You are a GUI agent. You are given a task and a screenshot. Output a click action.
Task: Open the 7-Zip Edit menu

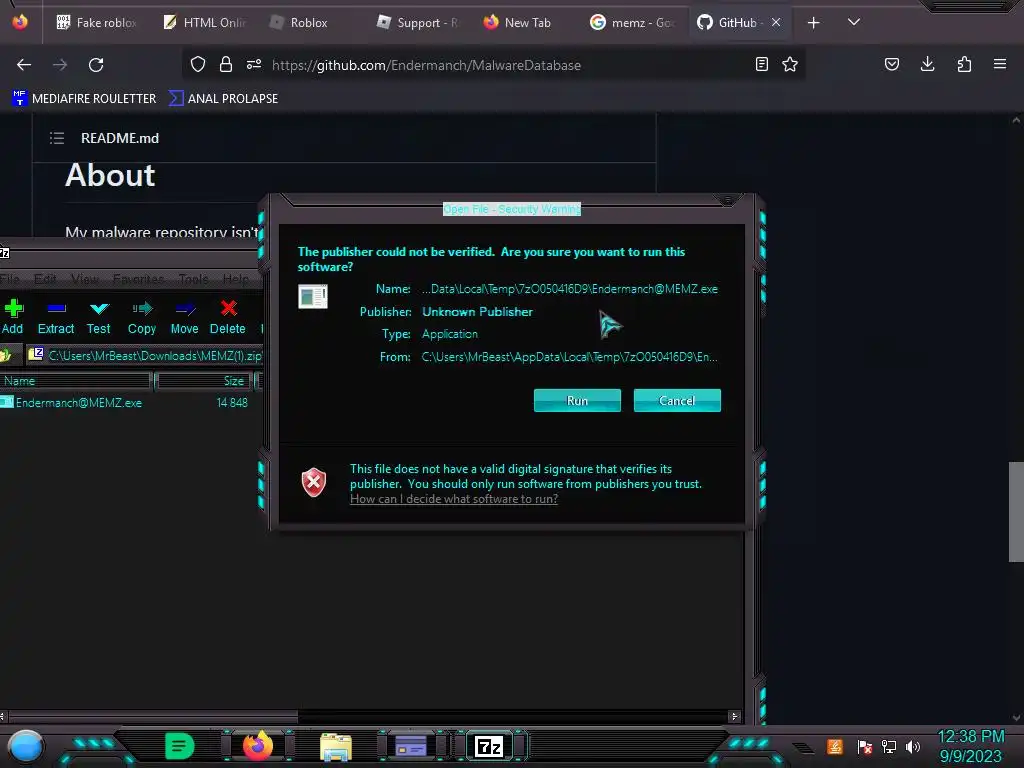45,279
